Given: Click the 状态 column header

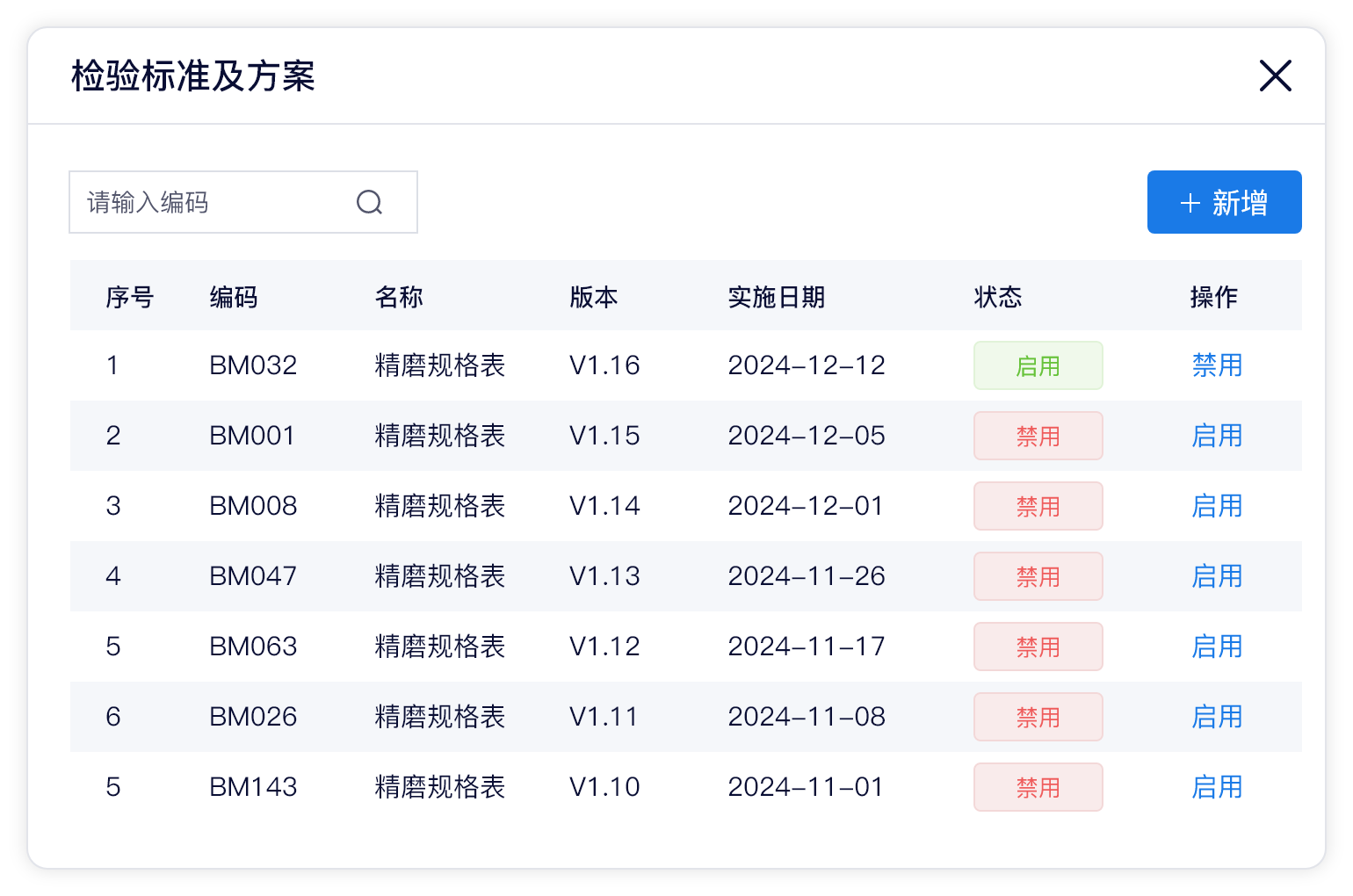Looking at the screenshot, I should [998, 297].
